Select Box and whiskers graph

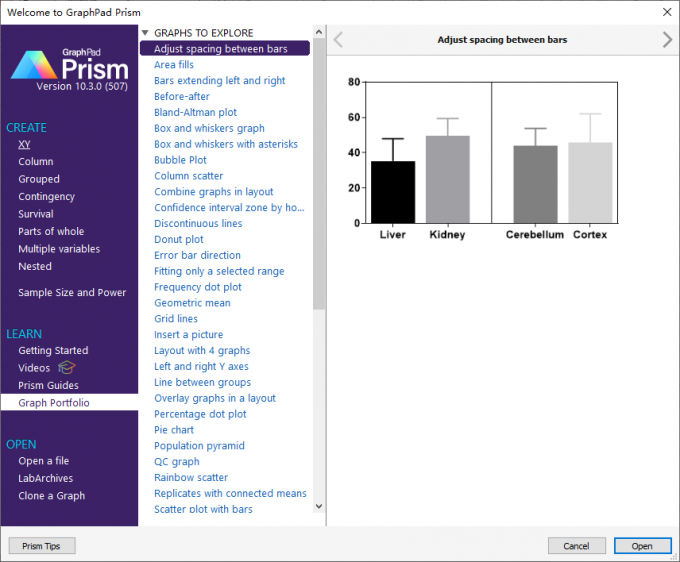click(x=209, y=128)
